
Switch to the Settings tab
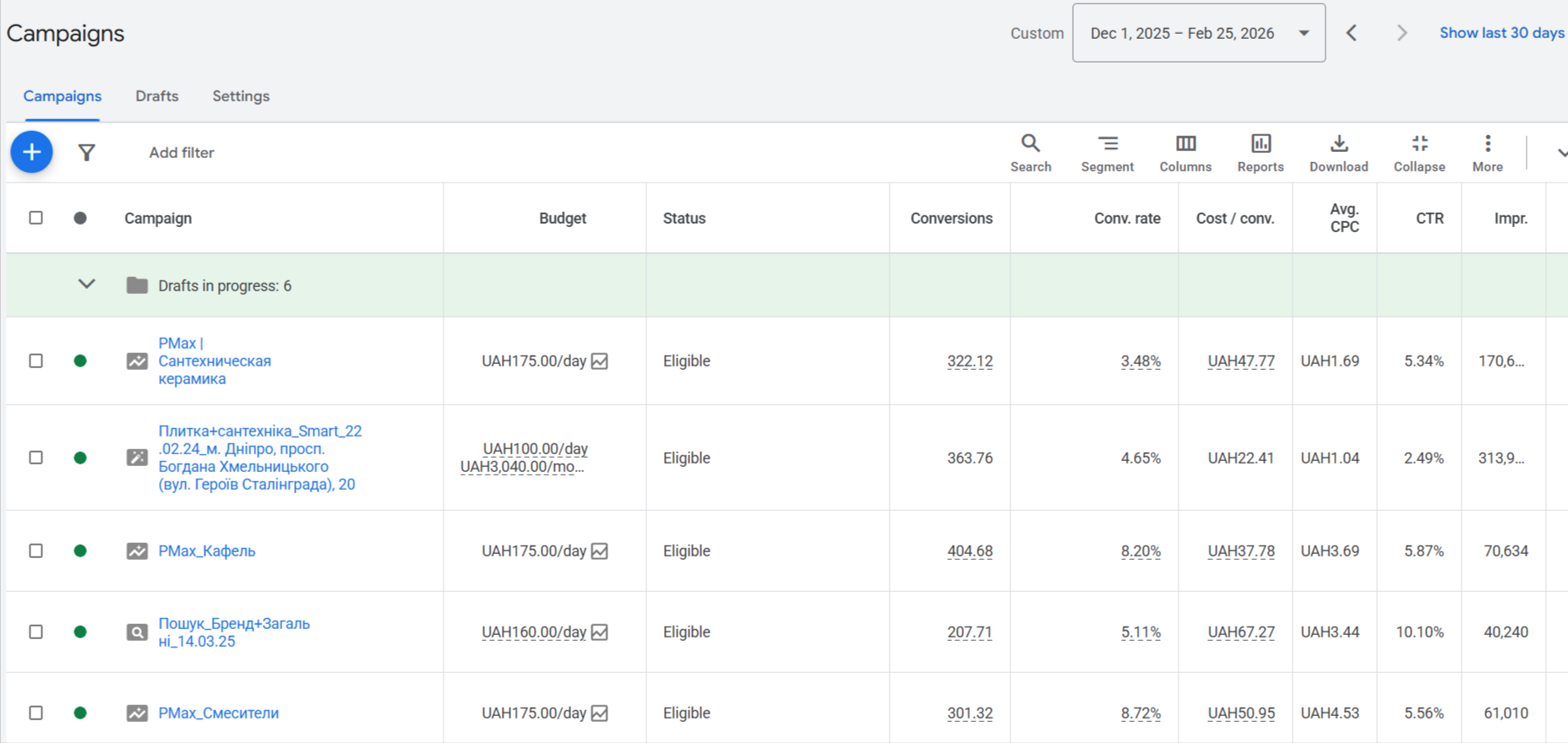pyautogui.click(x=241, y=96)
